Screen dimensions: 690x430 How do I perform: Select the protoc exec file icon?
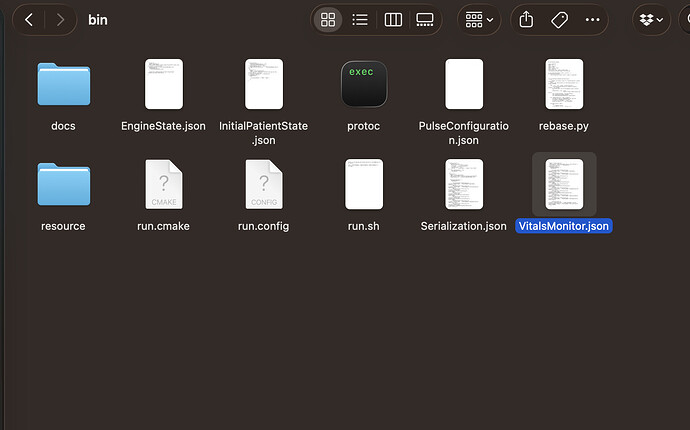tap(363, 84)
